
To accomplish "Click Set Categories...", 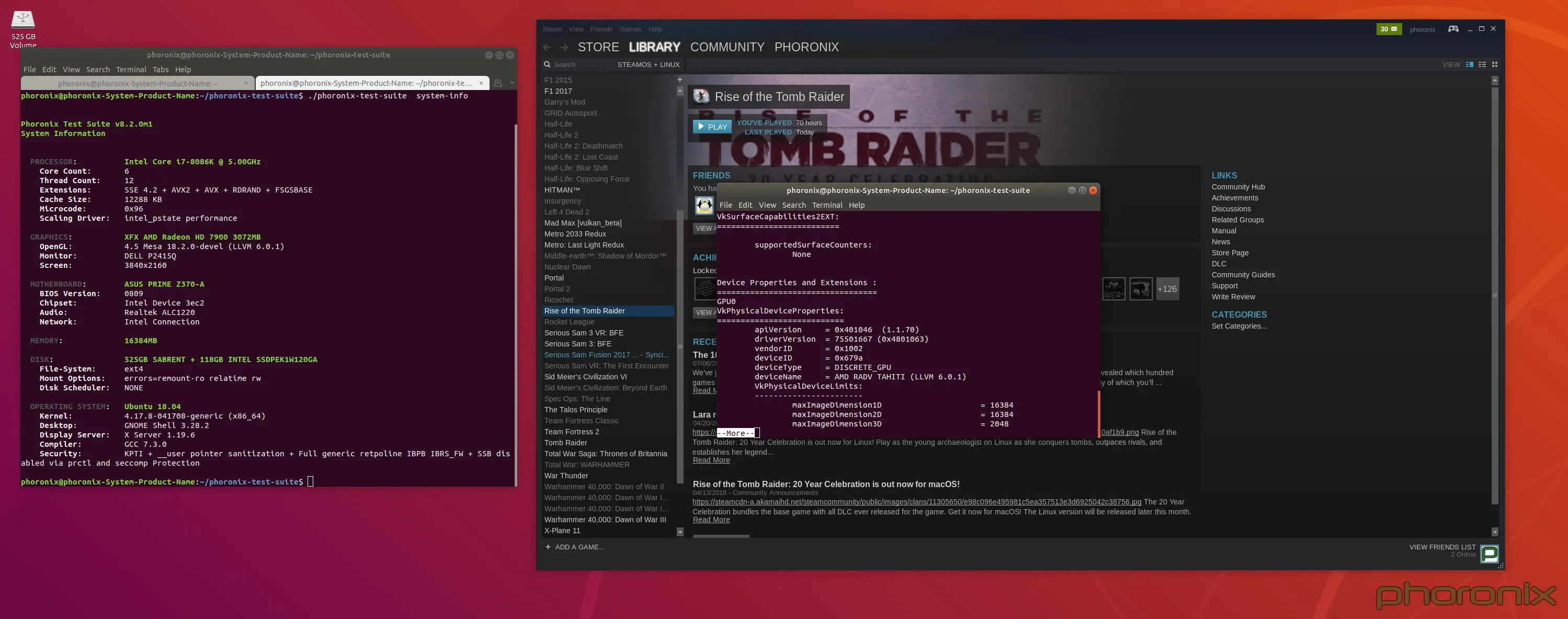I will pos(1239,326).
